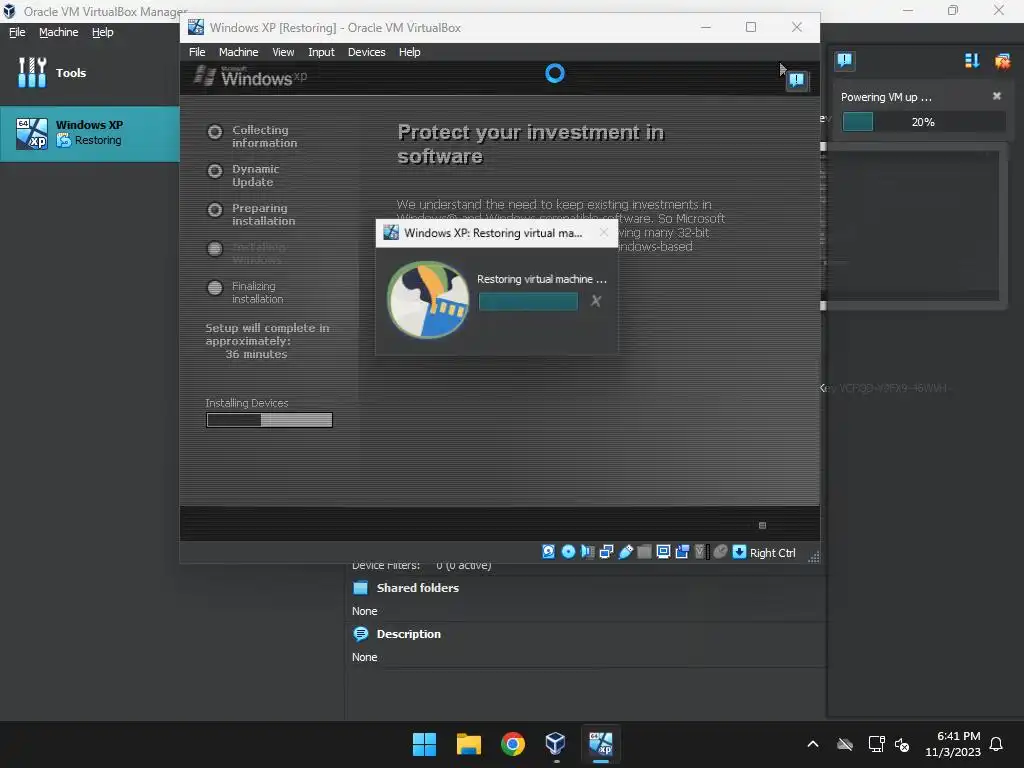Click the 20% powering up progress bar

point(923,121)
